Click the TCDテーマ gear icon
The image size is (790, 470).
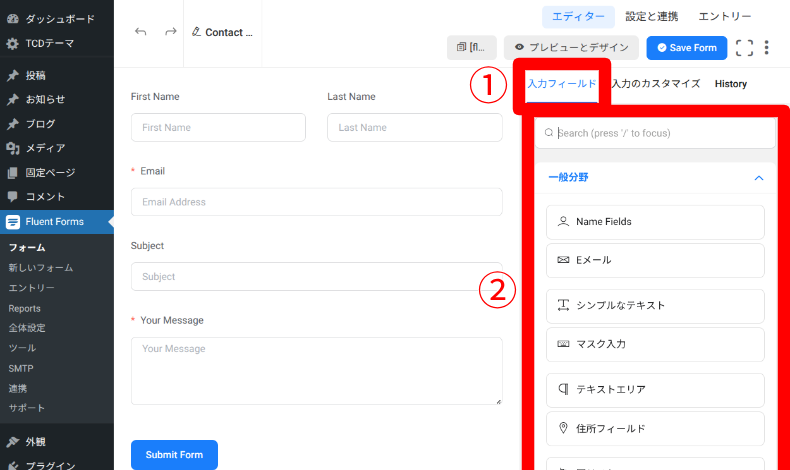[13, 43]
